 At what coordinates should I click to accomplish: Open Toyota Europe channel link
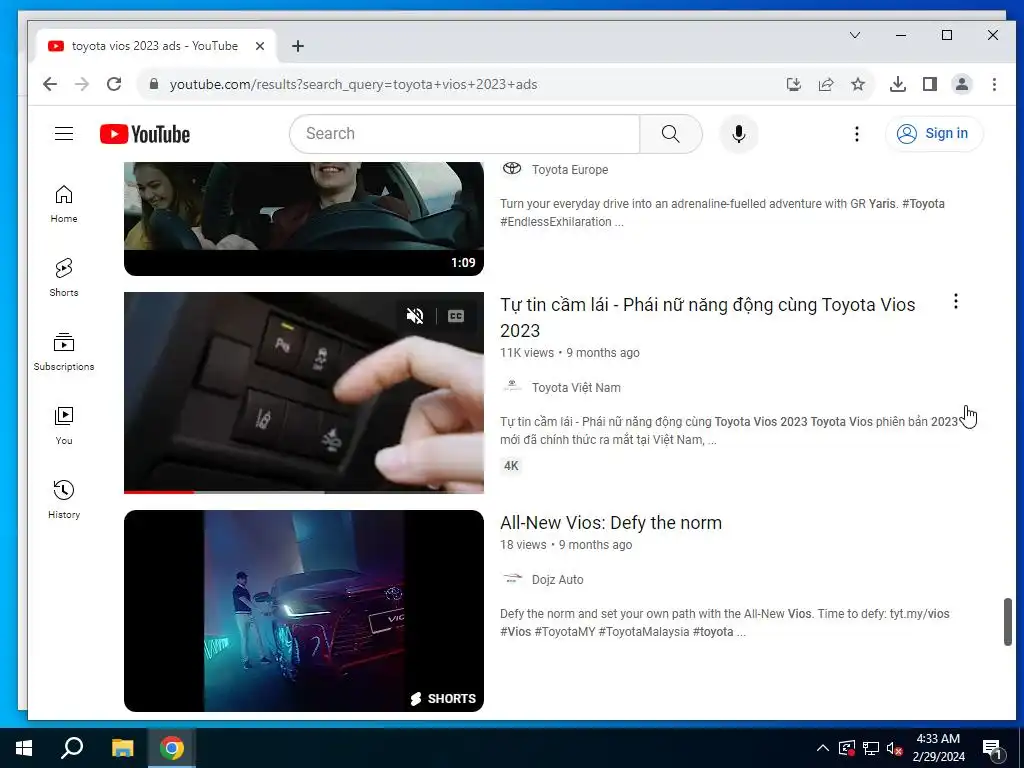pyautogui.click(x=570, y=169)
